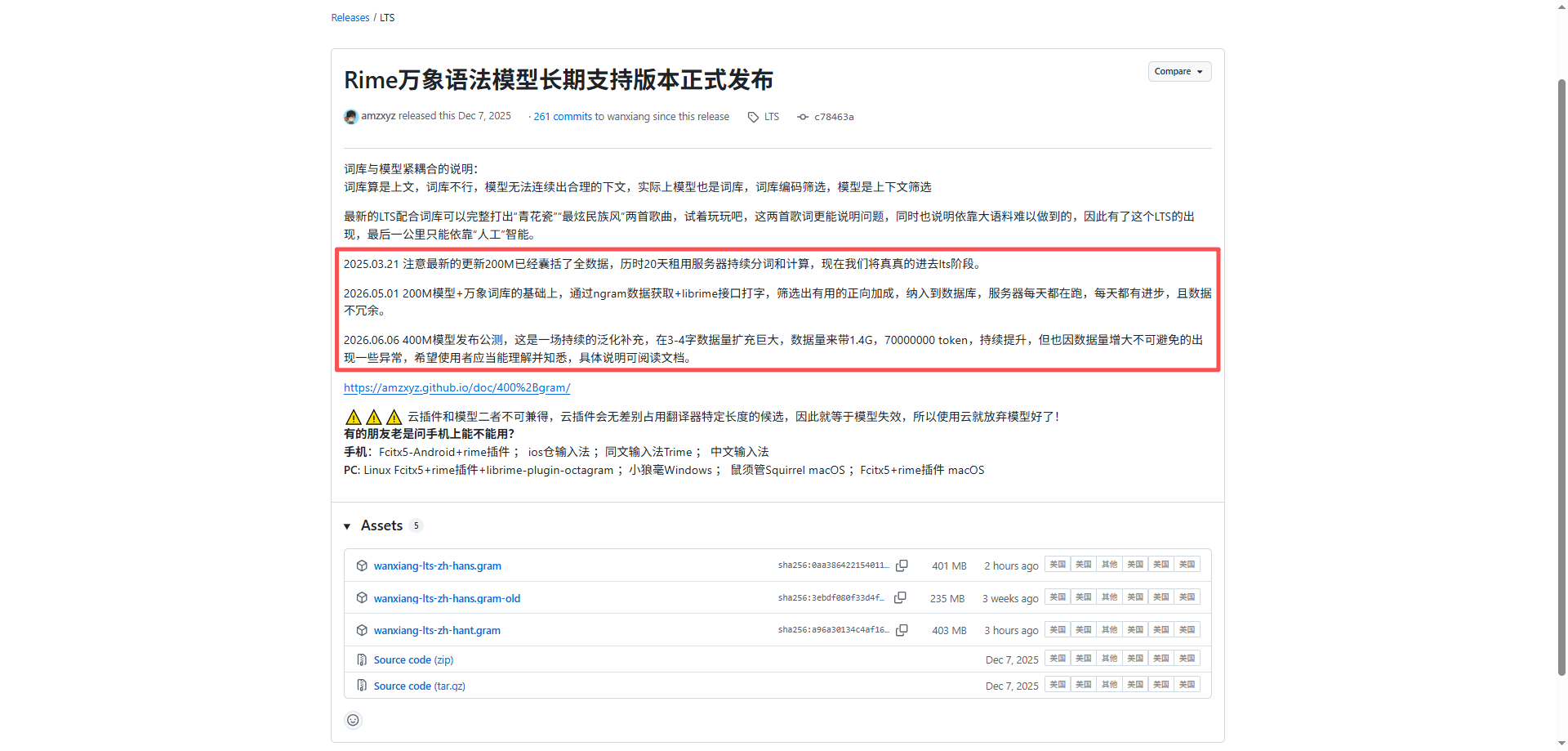Screen dimensions: 1568x751
Task: Click 其他 mirror button for wanxiang-lts-zh-hans.gram-old
Action: (x=1109, y=597)
